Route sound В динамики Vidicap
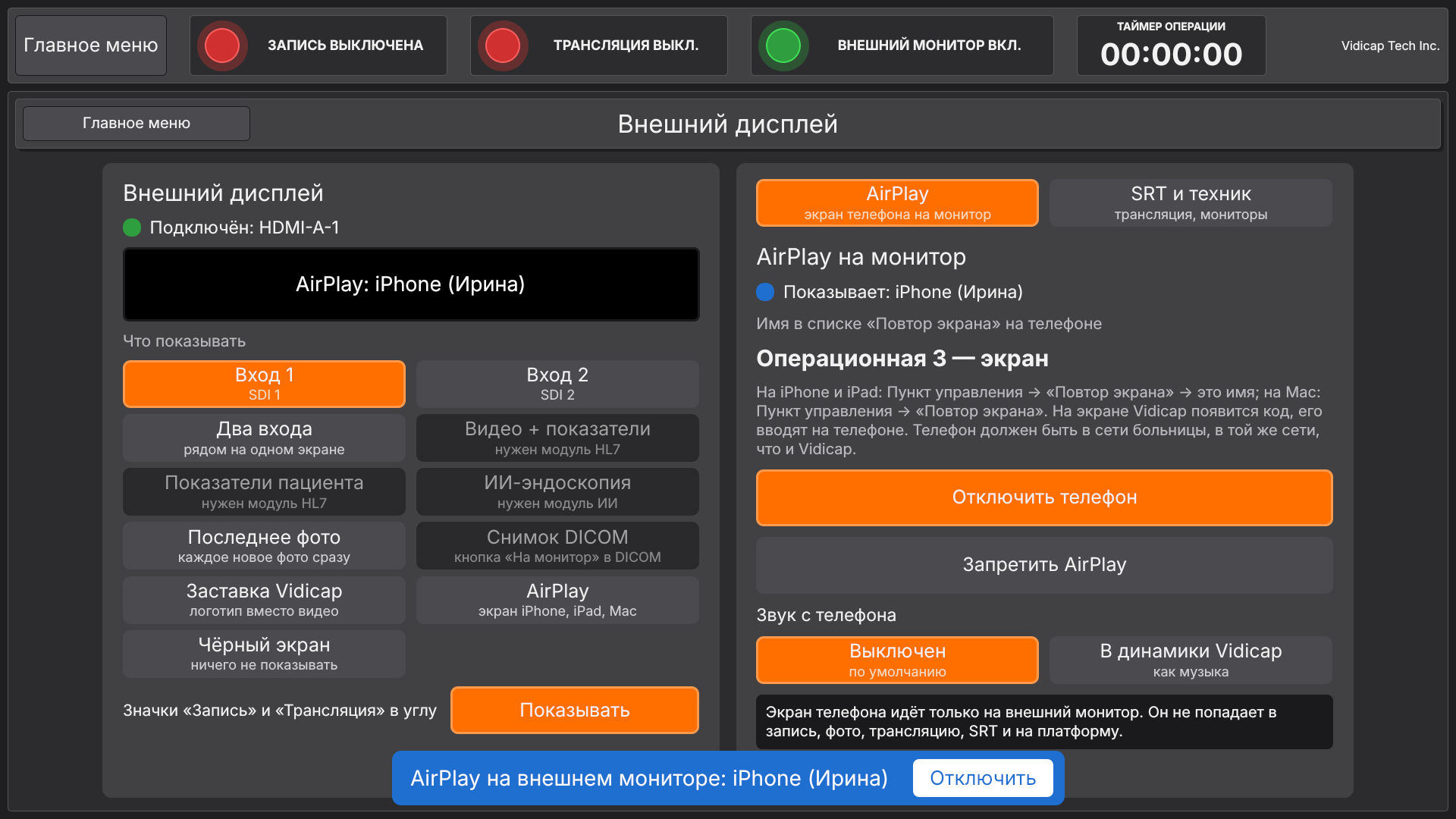The image size is (1456, 819). (1191, 660)
